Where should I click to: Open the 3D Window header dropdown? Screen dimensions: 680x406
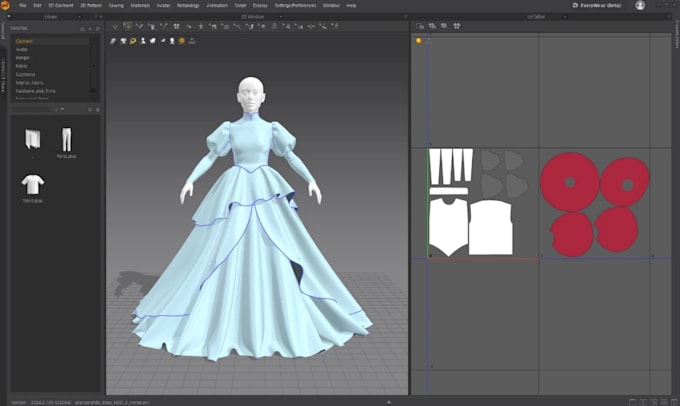click(x=281, y=17)
